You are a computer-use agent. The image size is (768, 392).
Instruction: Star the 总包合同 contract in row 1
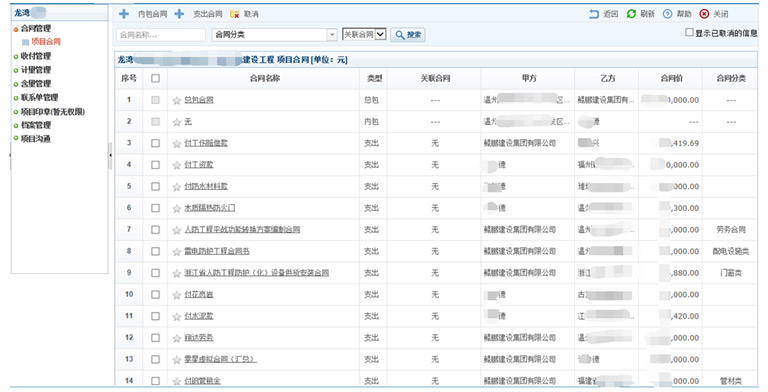[x=177, y=100]
